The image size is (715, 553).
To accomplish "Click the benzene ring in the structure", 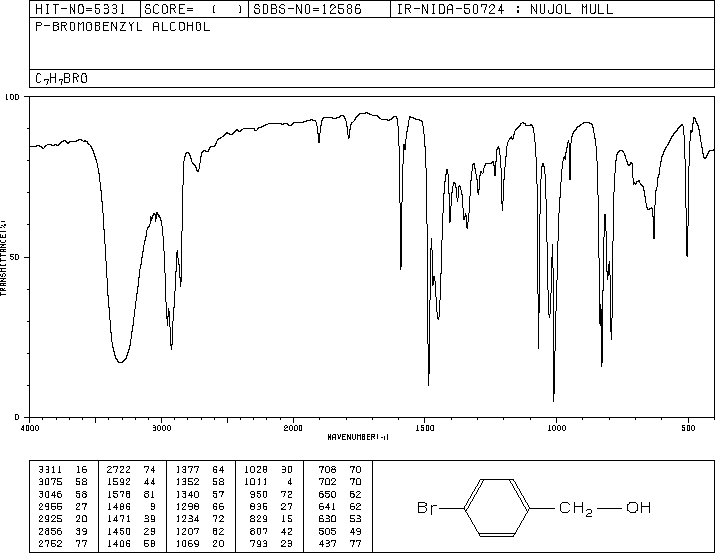I will pyautogui.click(x=497, y=507).
